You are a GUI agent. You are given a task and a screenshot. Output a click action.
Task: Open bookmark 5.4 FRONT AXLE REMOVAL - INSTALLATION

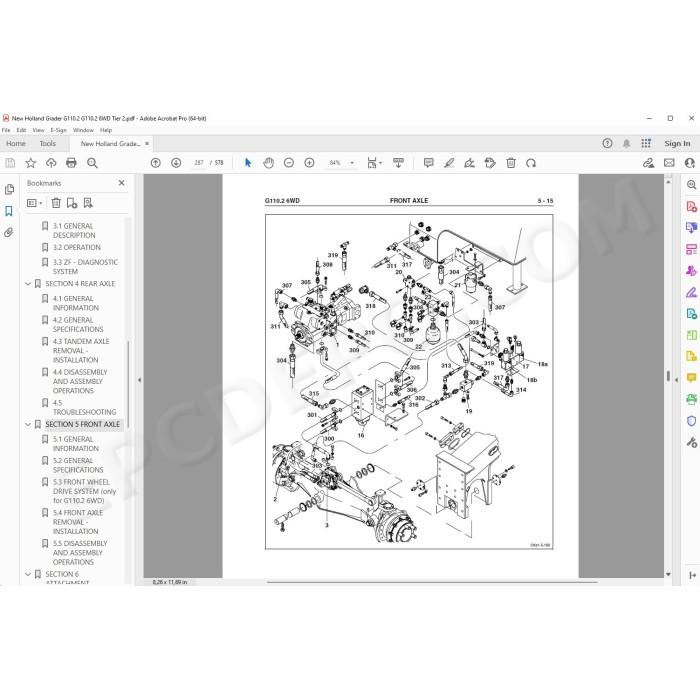[x=78, y=522]
